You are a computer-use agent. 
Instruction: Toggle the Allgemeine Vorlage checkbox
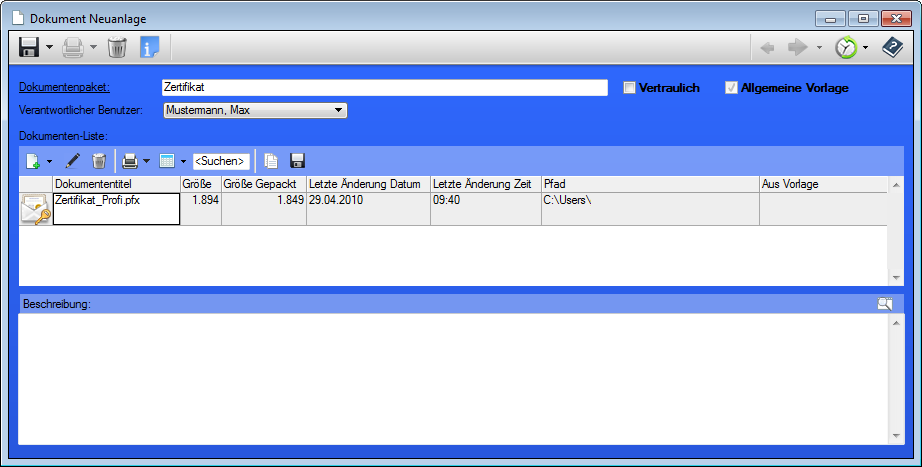[x=731, y=88]
